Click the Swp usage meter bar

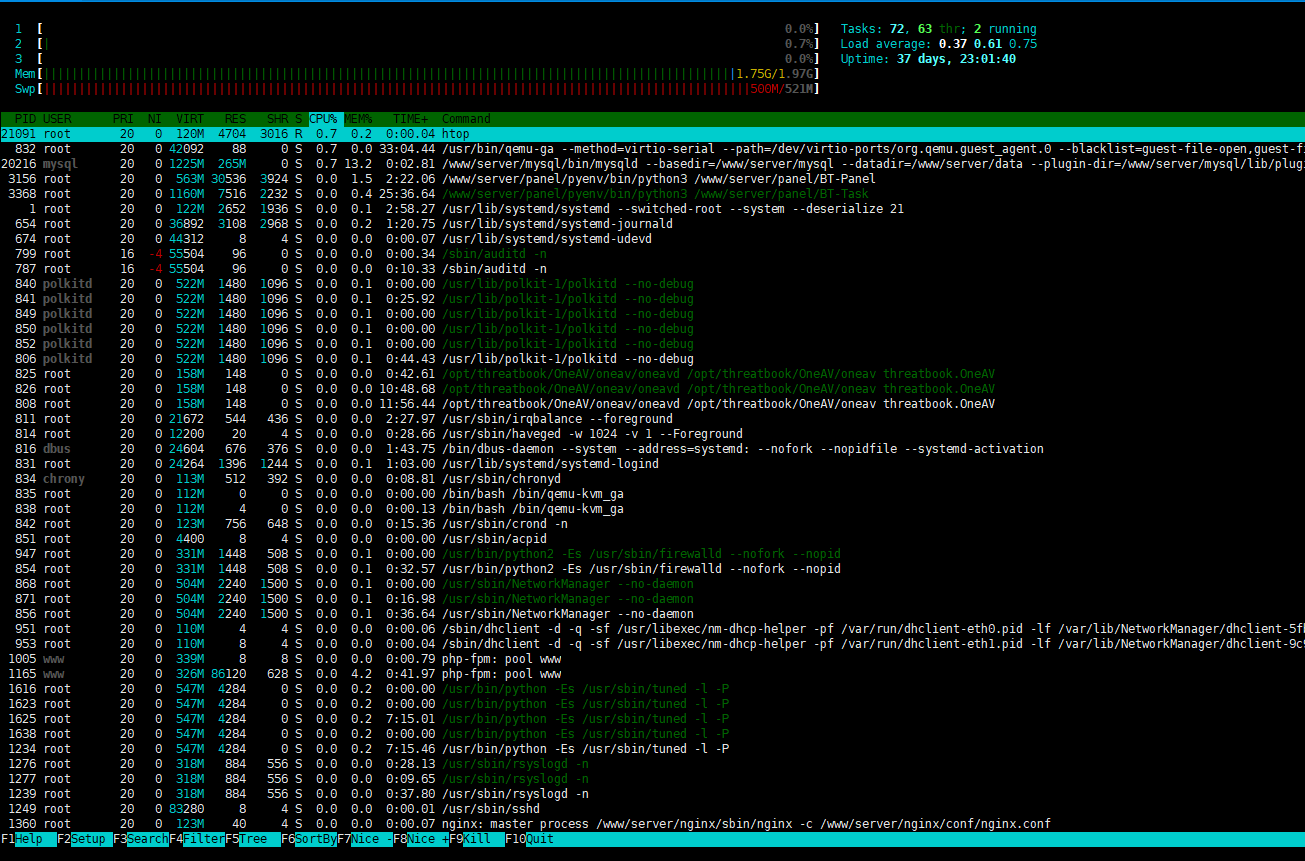(427, 89)
